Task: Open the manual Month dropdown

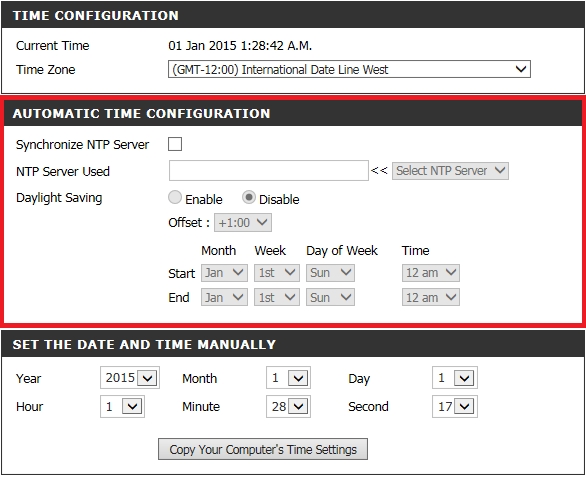Action: [288, 378]
